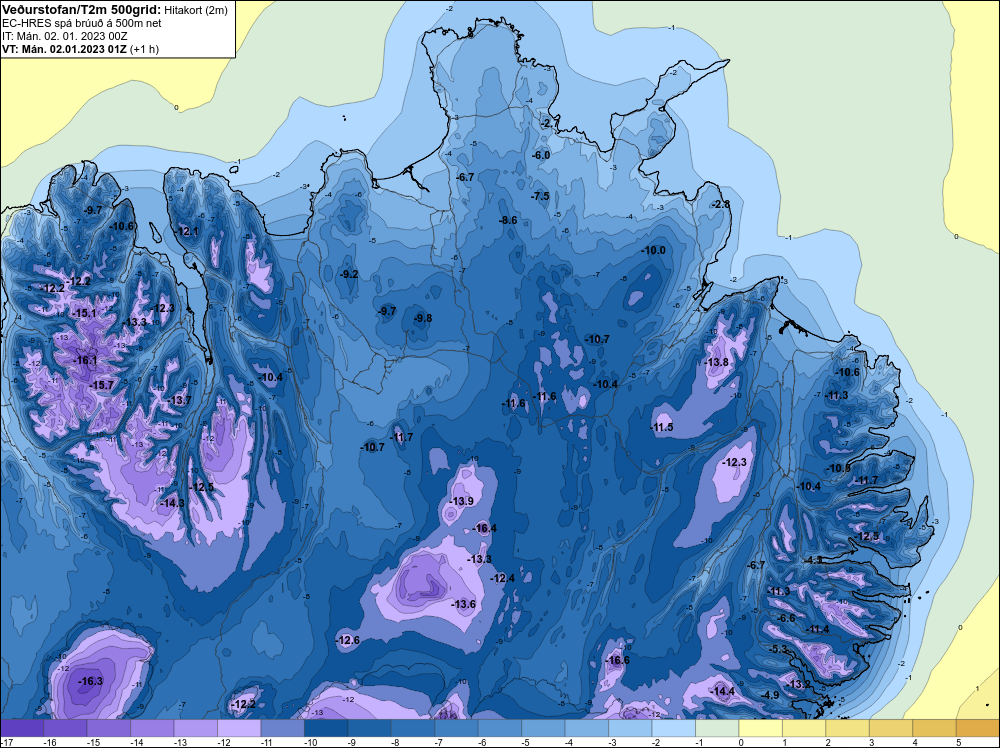The height and width of the screenshot is (748, 1000).
Task: Click the 5 label at the colour scale end
Action: point(959,742)
